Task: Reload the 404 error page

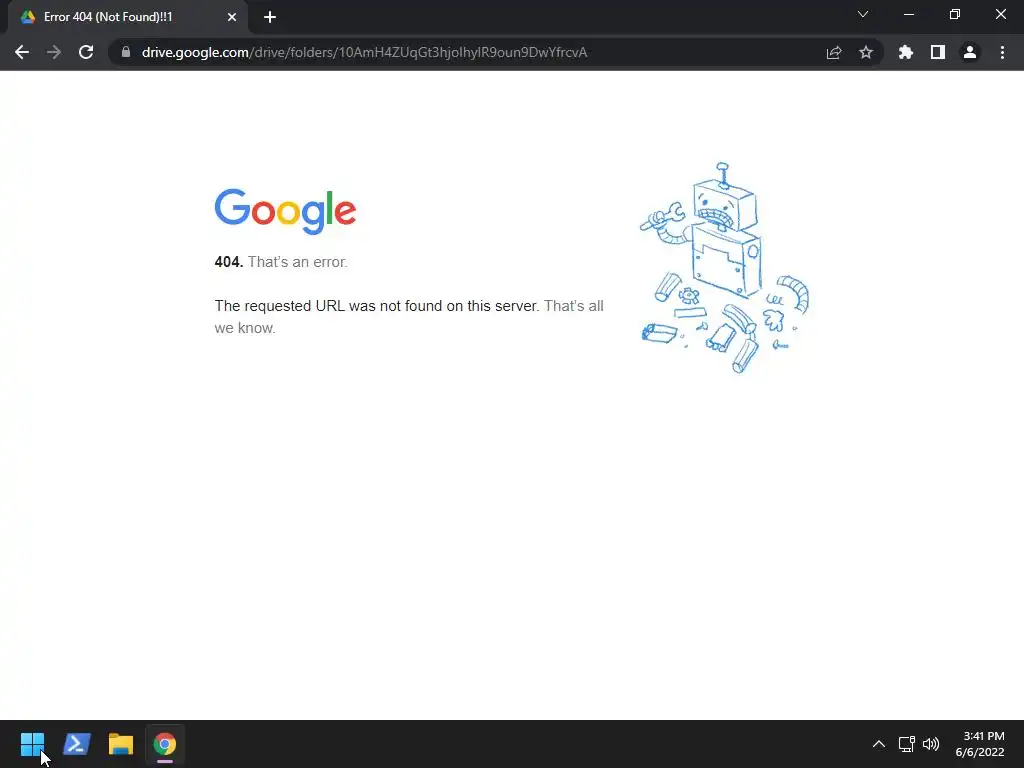Action: (86, 52)
